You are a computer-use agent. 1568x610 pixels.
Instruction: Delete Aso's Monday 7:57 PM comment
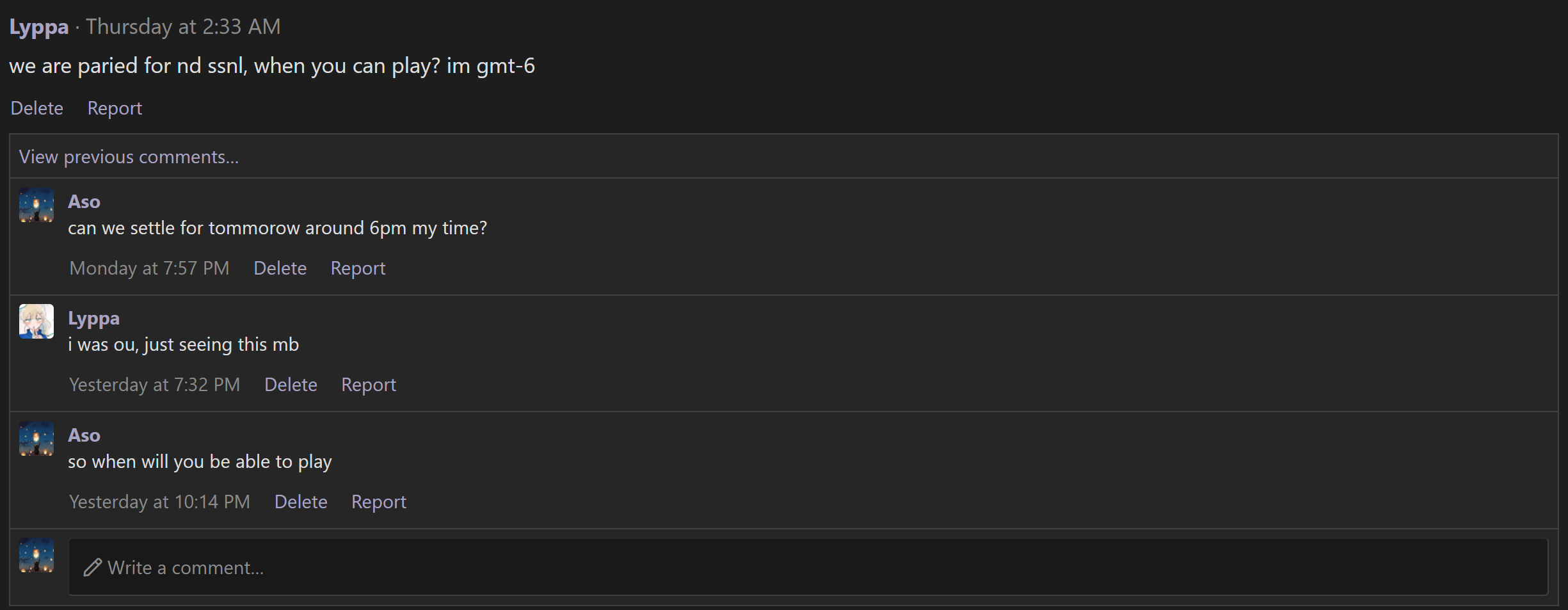click(280, 268)
